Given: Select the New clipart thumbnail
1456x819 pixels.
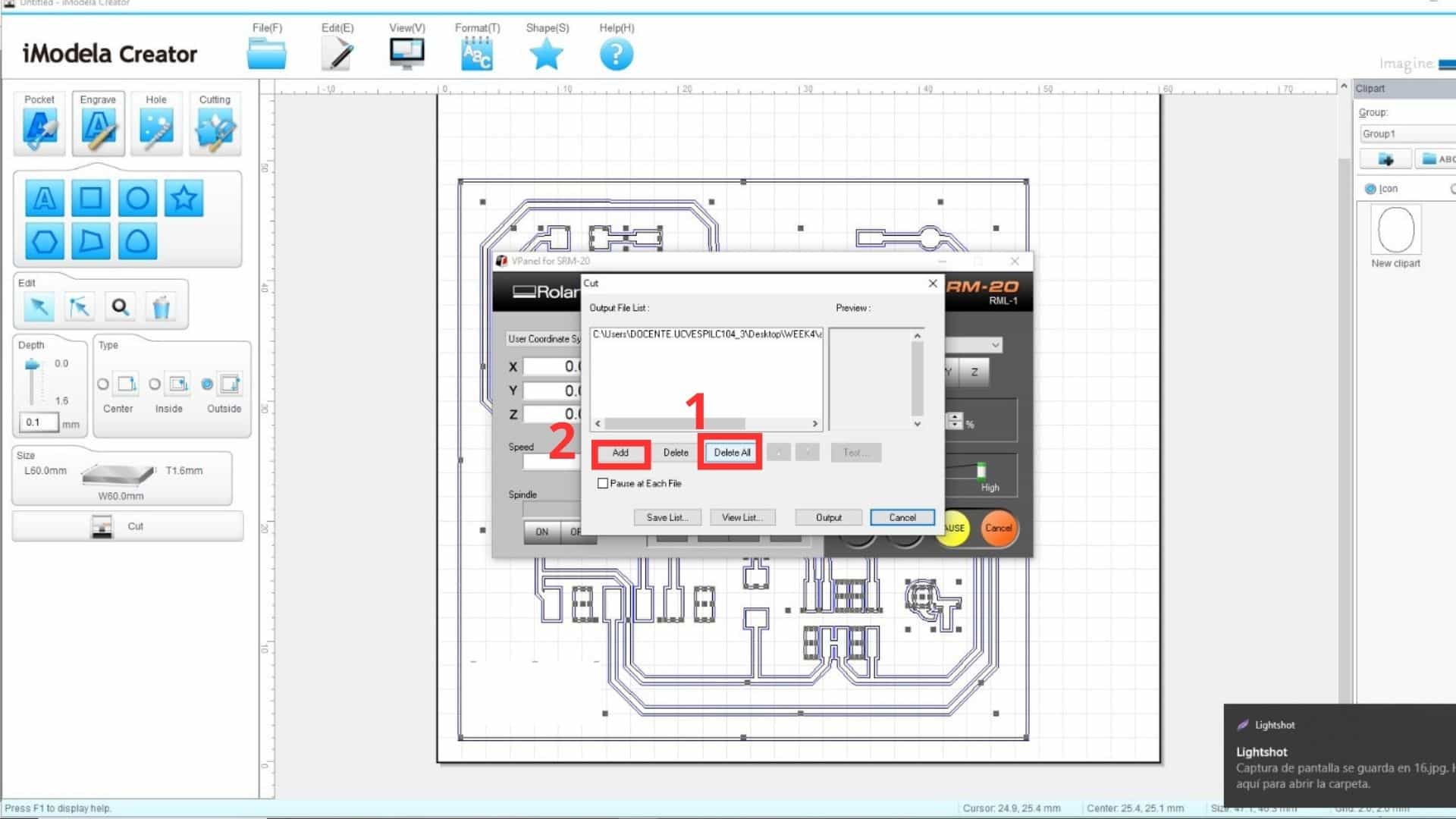Looking at the screenshot, I should pyautogui.click(x=1395, y=231).
